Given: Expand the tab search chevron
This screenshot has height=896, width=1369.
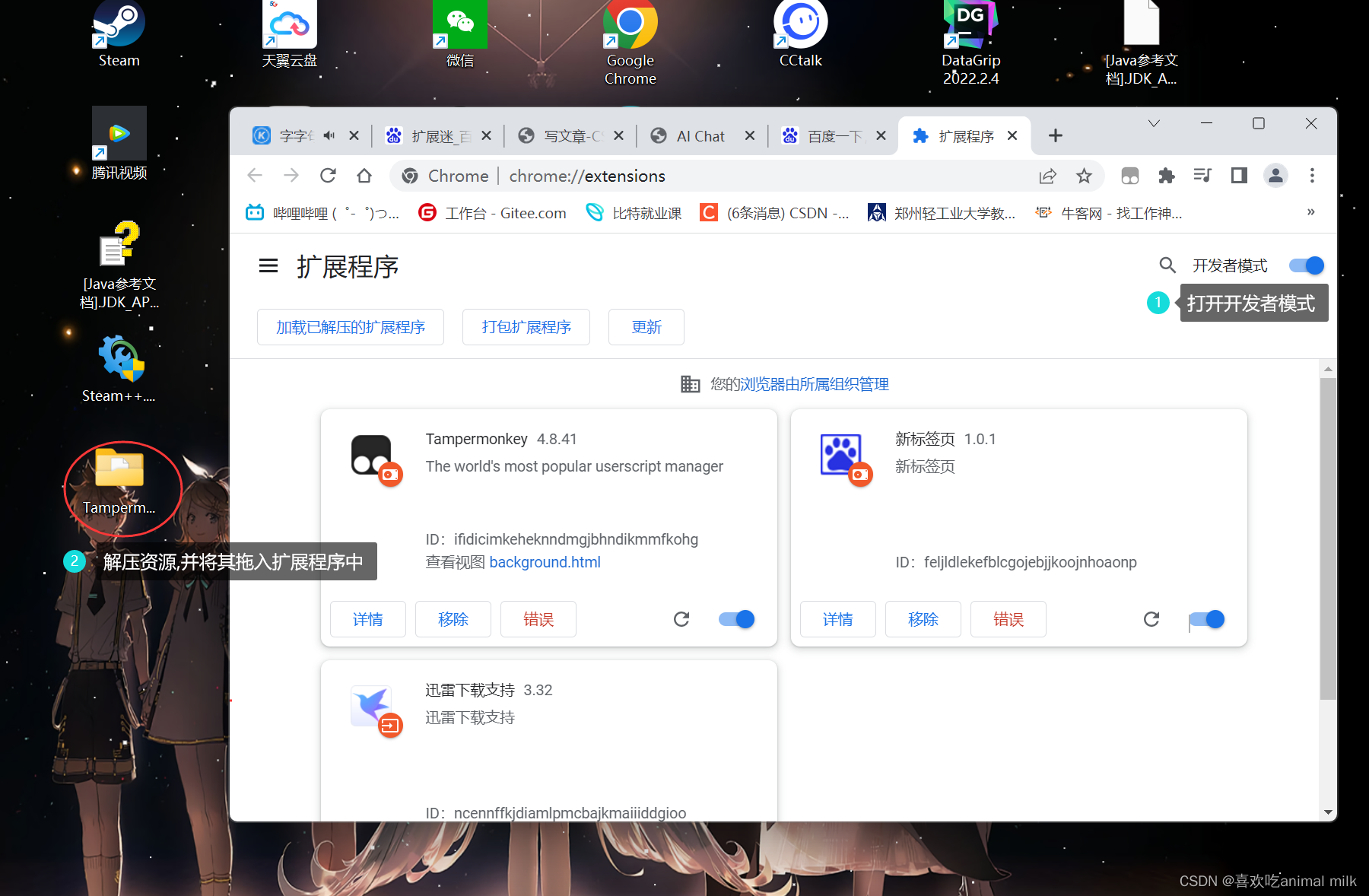Looking at the screenshot, I should point(1154,123).
